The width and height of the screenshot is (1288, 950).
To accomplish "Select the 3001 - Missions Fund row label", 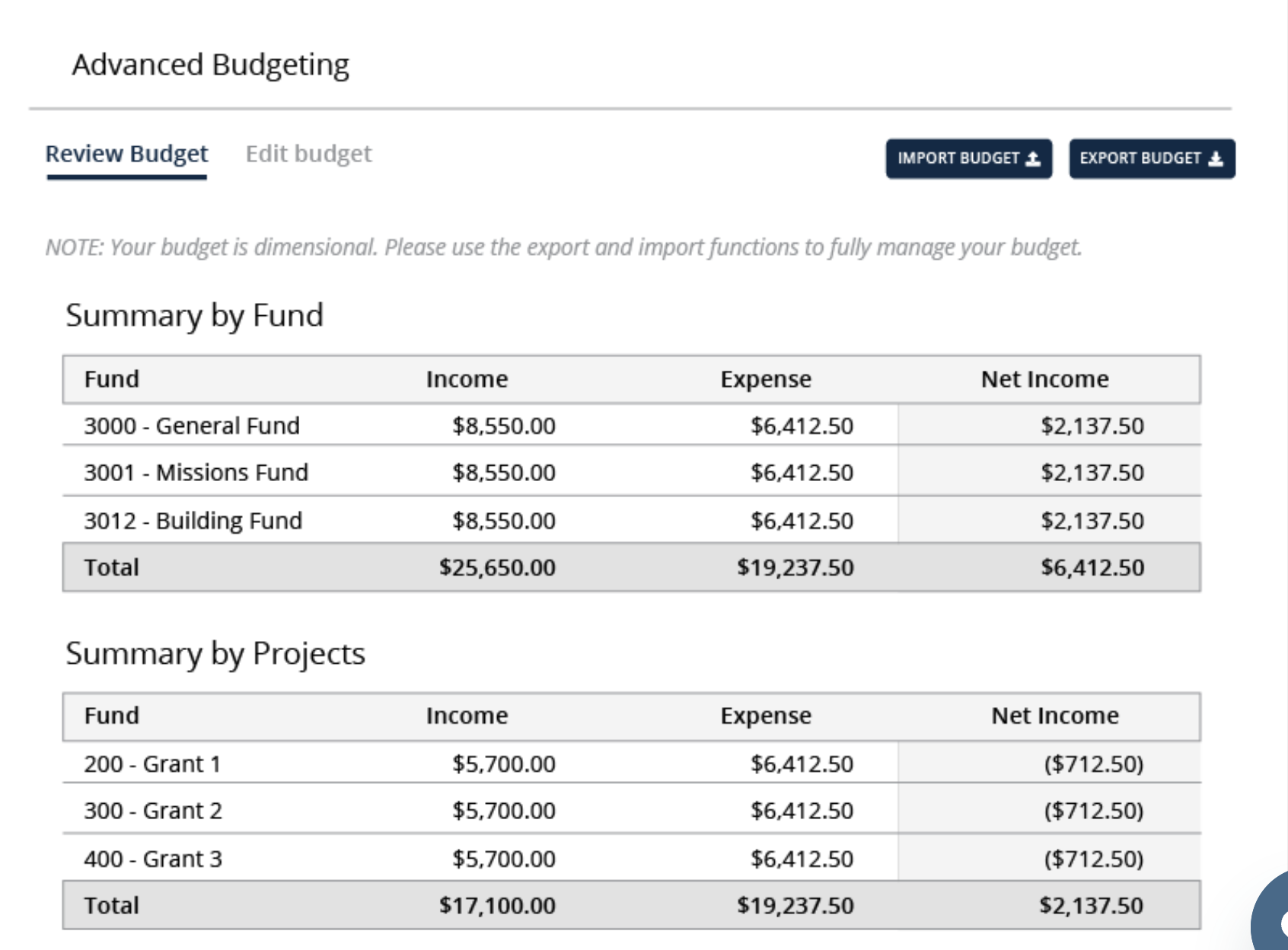I will [196, 473].
